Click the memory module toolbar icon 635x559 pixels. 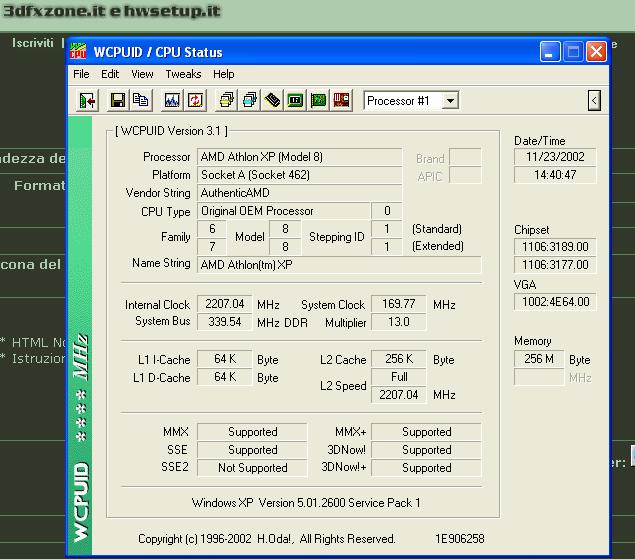click(x=272, y=100)
